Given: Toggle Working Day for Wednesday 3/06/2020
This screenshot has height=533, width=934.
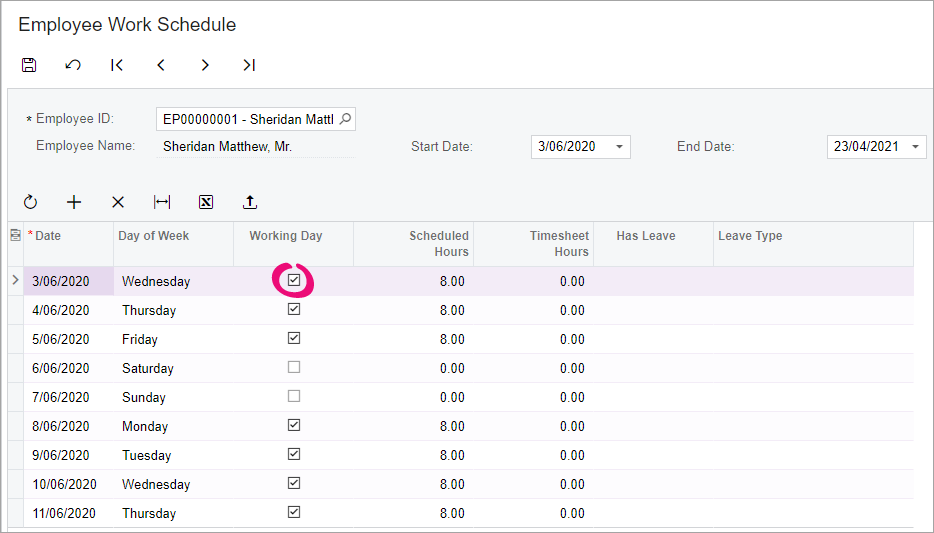Looking at the screenshot, I should pyautogui.click(x=294, y=280).
